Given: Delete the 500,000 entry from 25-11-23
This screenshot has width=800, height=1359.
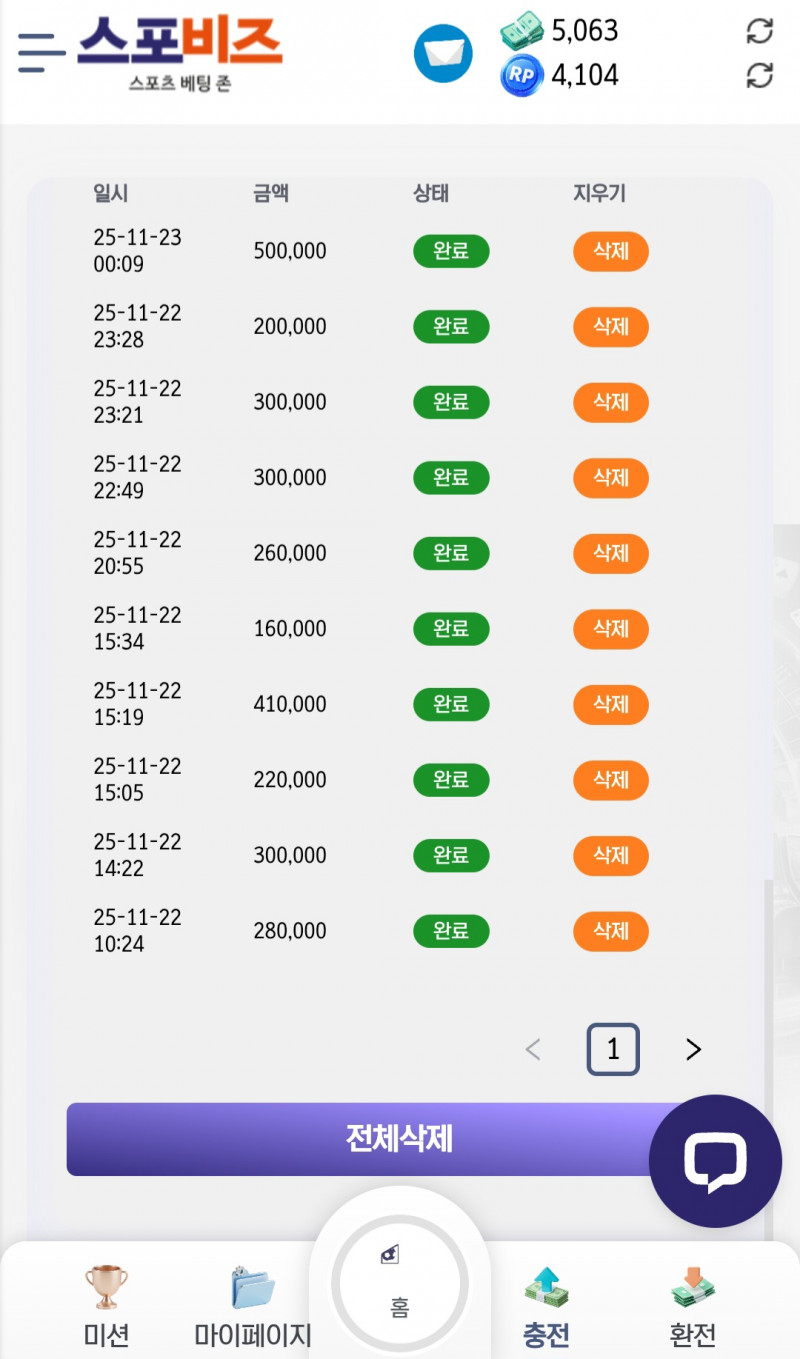Looking at the screenshot, I should click(x=610, y=251).
